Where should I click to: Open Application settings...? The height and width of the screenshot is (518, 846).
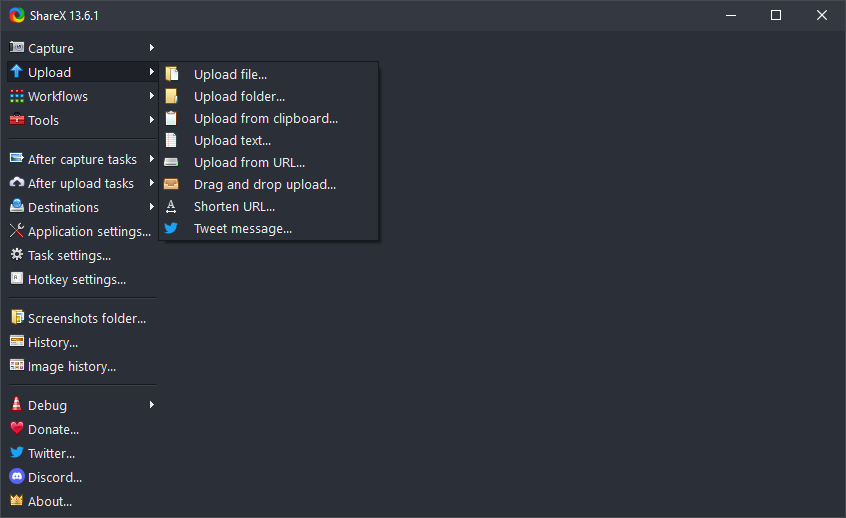[x=89, y=231]
